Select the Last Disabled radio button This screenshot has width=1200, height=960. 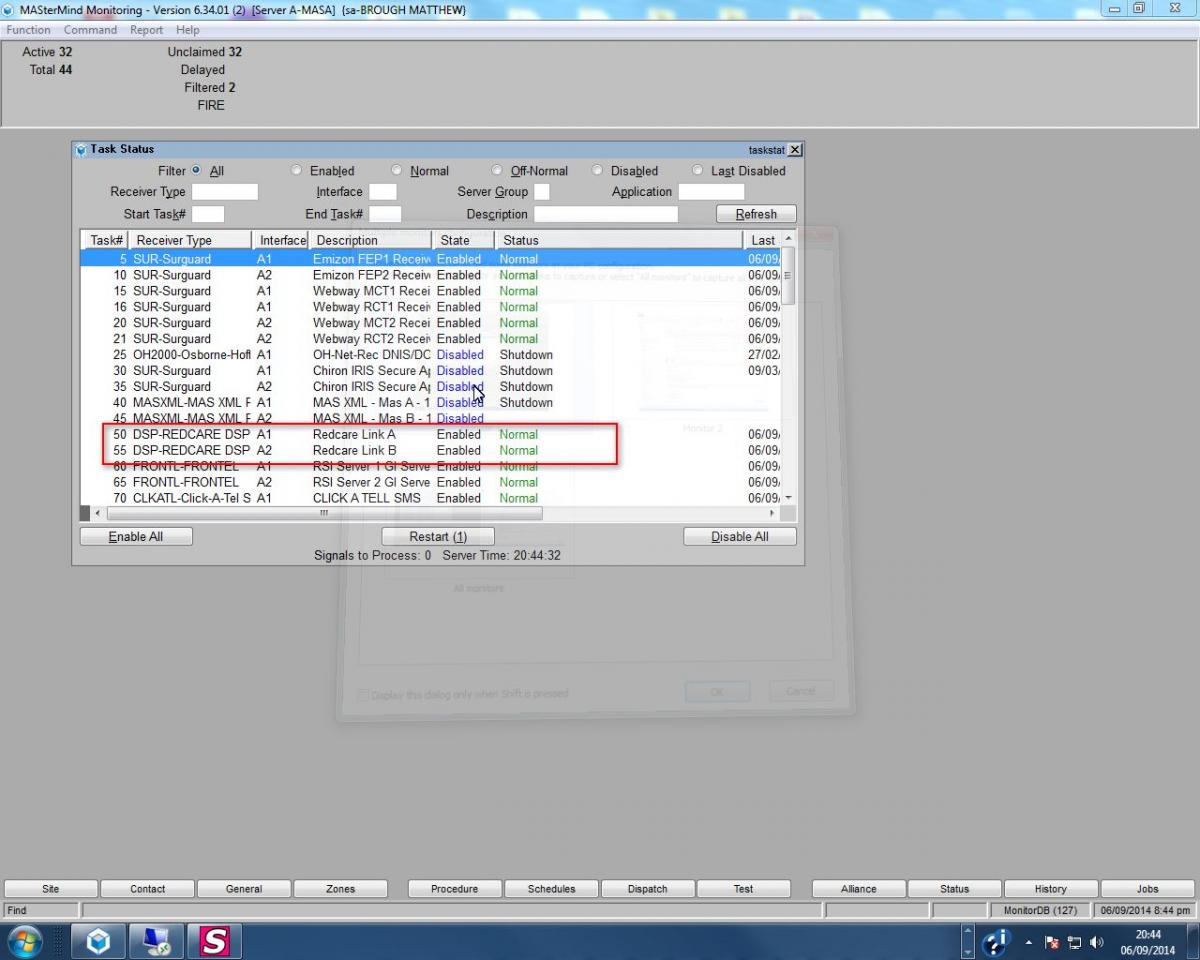pyautogui.click(x=698, y=171)
